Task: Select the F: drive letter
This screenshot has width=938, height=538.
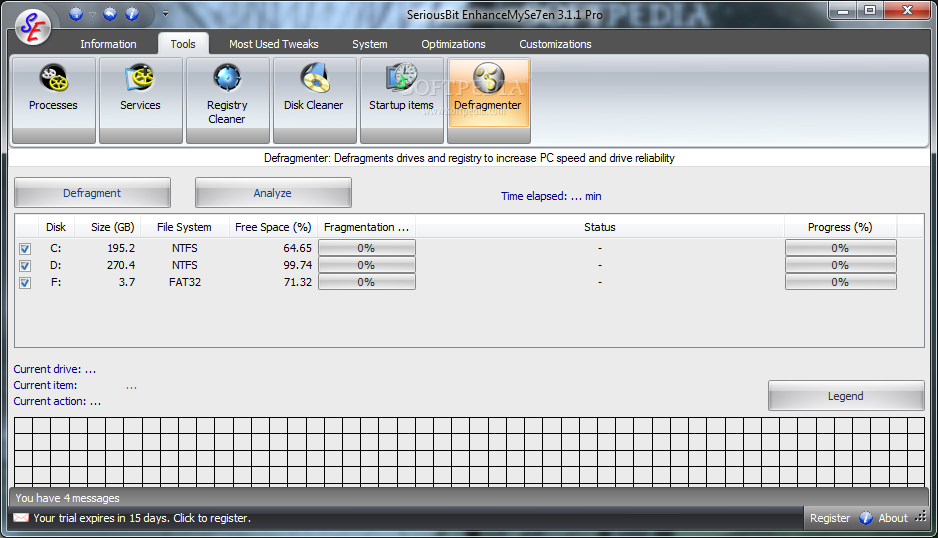Action: pyautogui.click(x=56, y=282)
